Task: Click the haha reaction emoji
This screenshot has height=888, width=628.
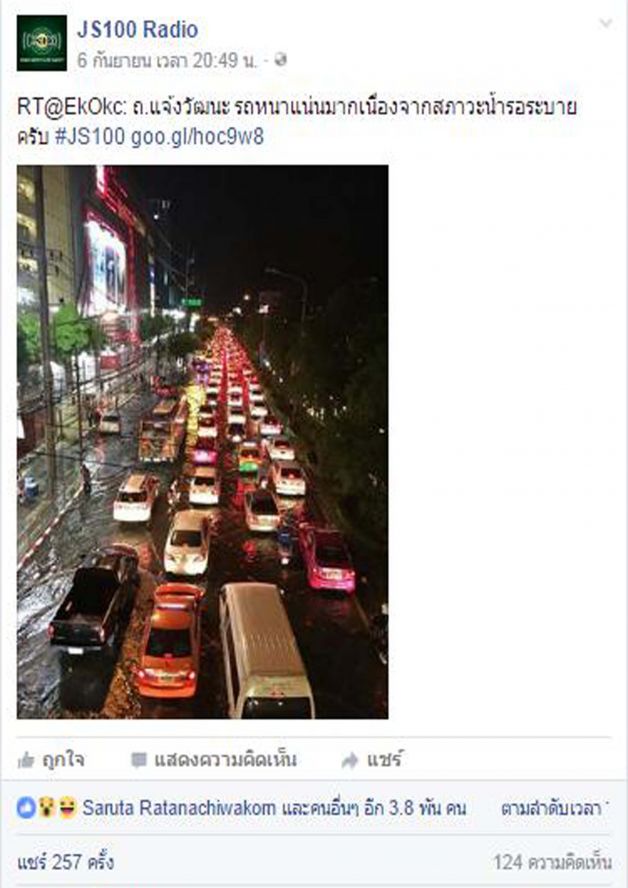Action: click(x=67, y=808)
